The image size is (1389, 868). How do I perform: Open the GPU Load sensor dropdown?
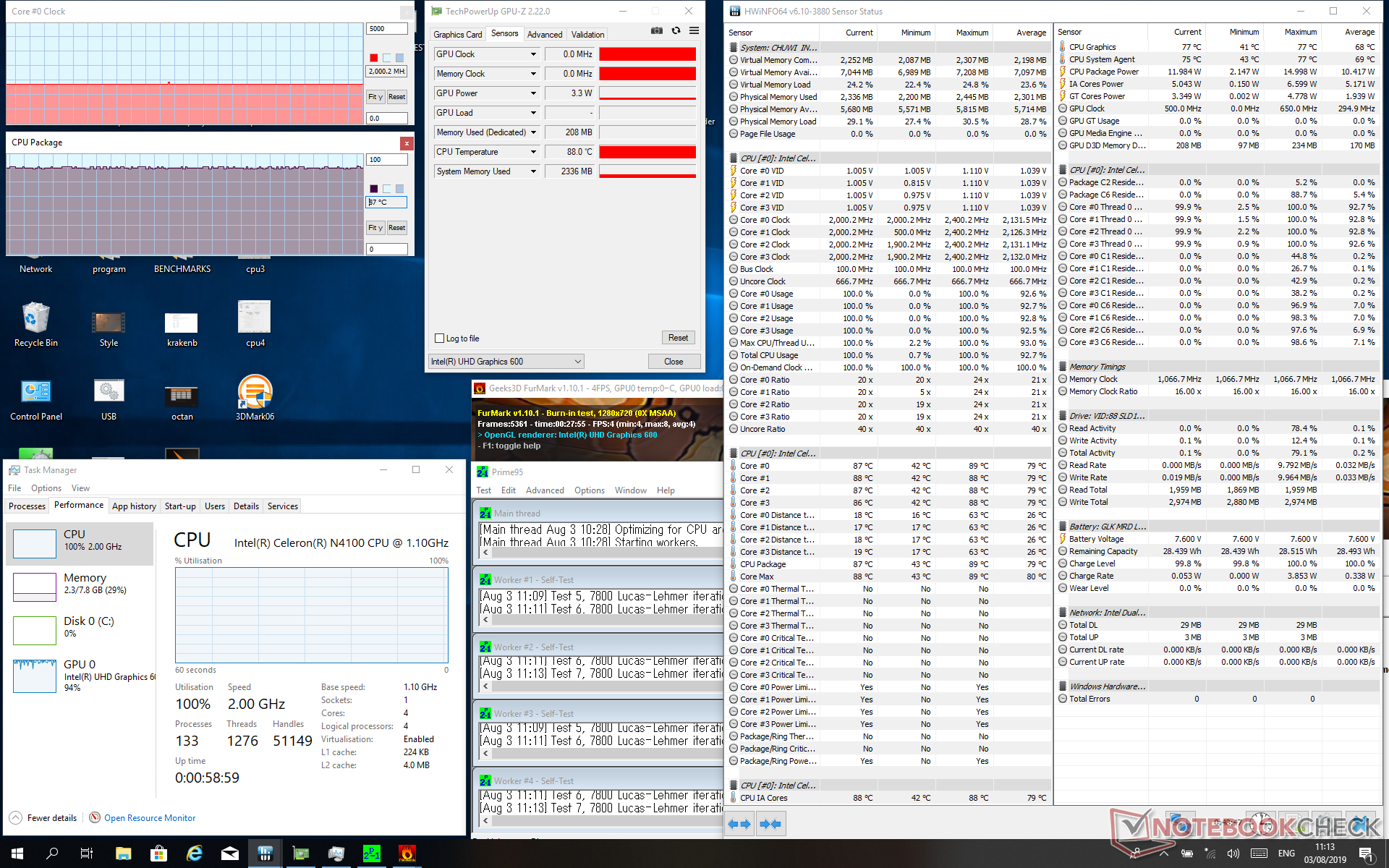point(533,113)
